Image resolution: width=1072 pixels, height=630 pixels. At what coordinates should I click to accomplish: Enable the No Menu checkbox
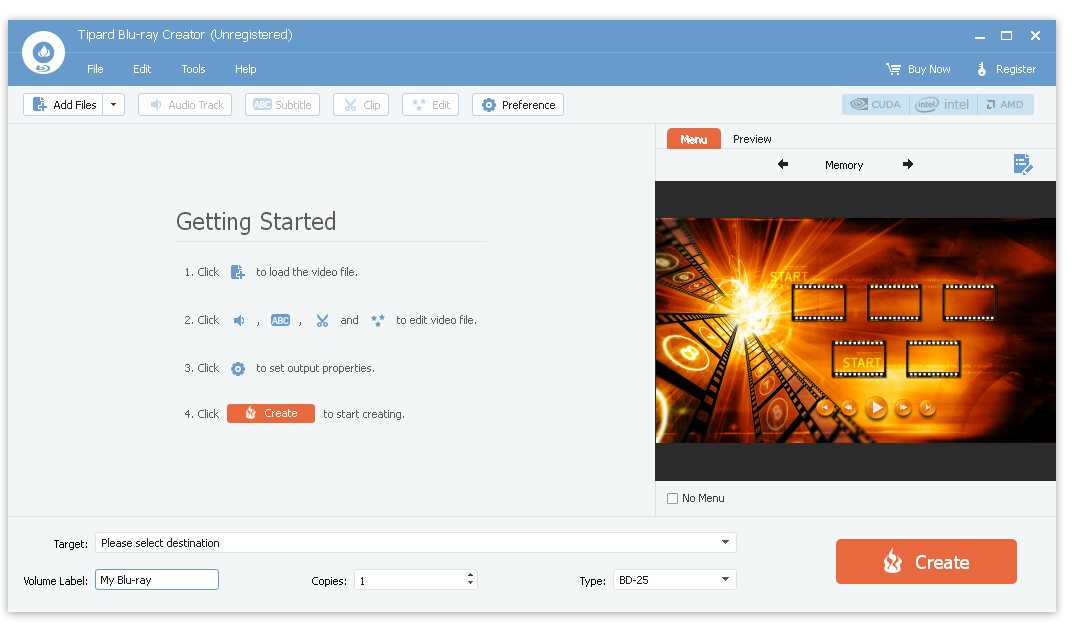click(672, 498)
